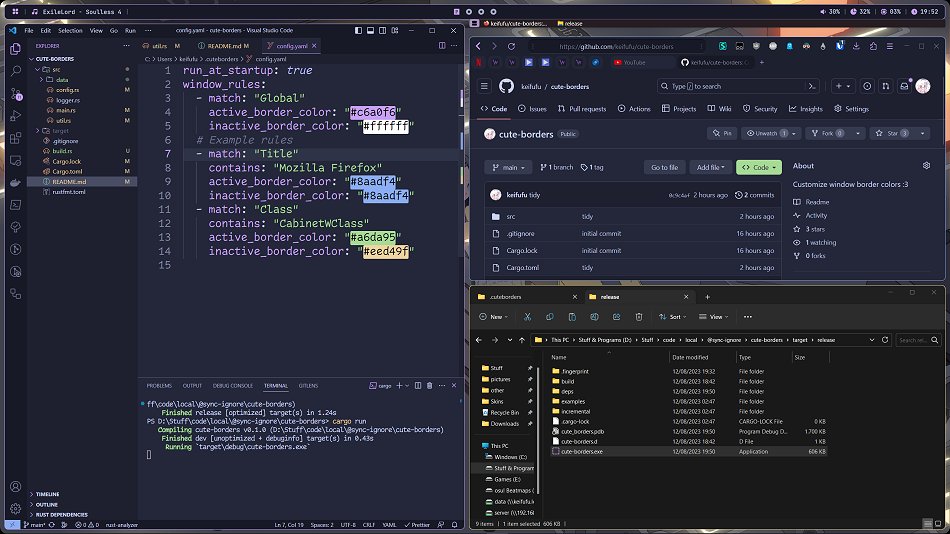Click the Go to file button
The image size is (950, 534).
click(x=664, y=167)
